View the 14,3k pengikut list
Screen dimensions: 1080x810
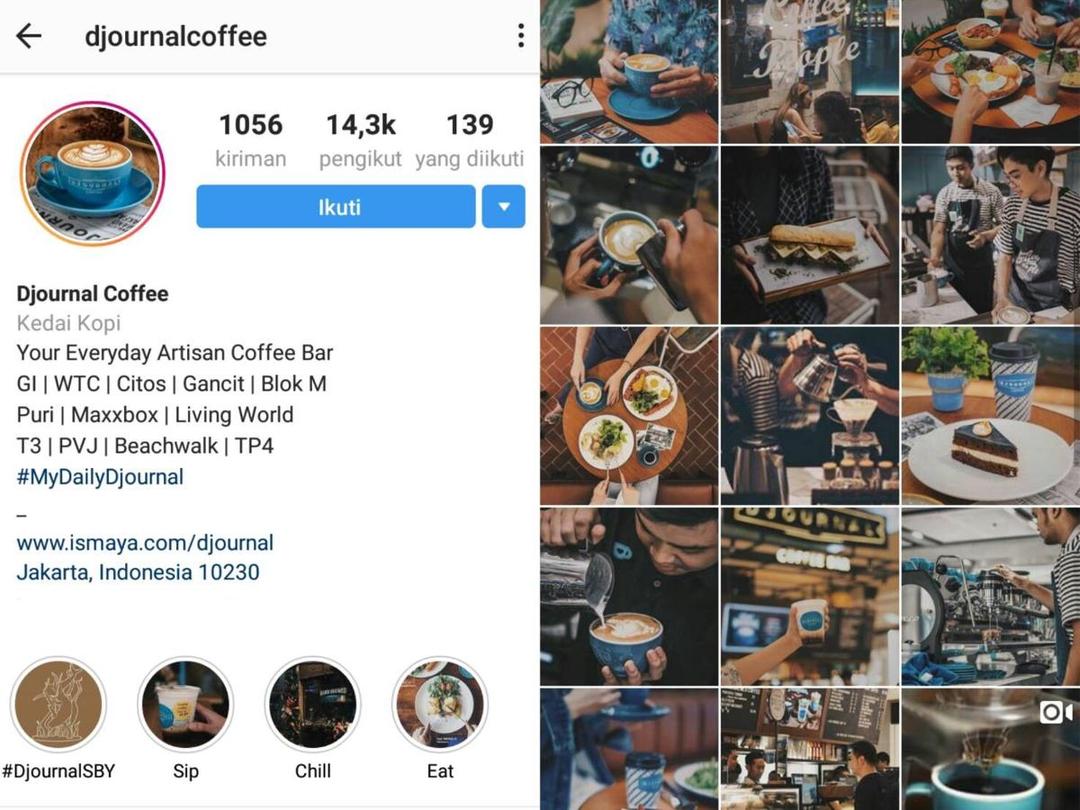360,141
